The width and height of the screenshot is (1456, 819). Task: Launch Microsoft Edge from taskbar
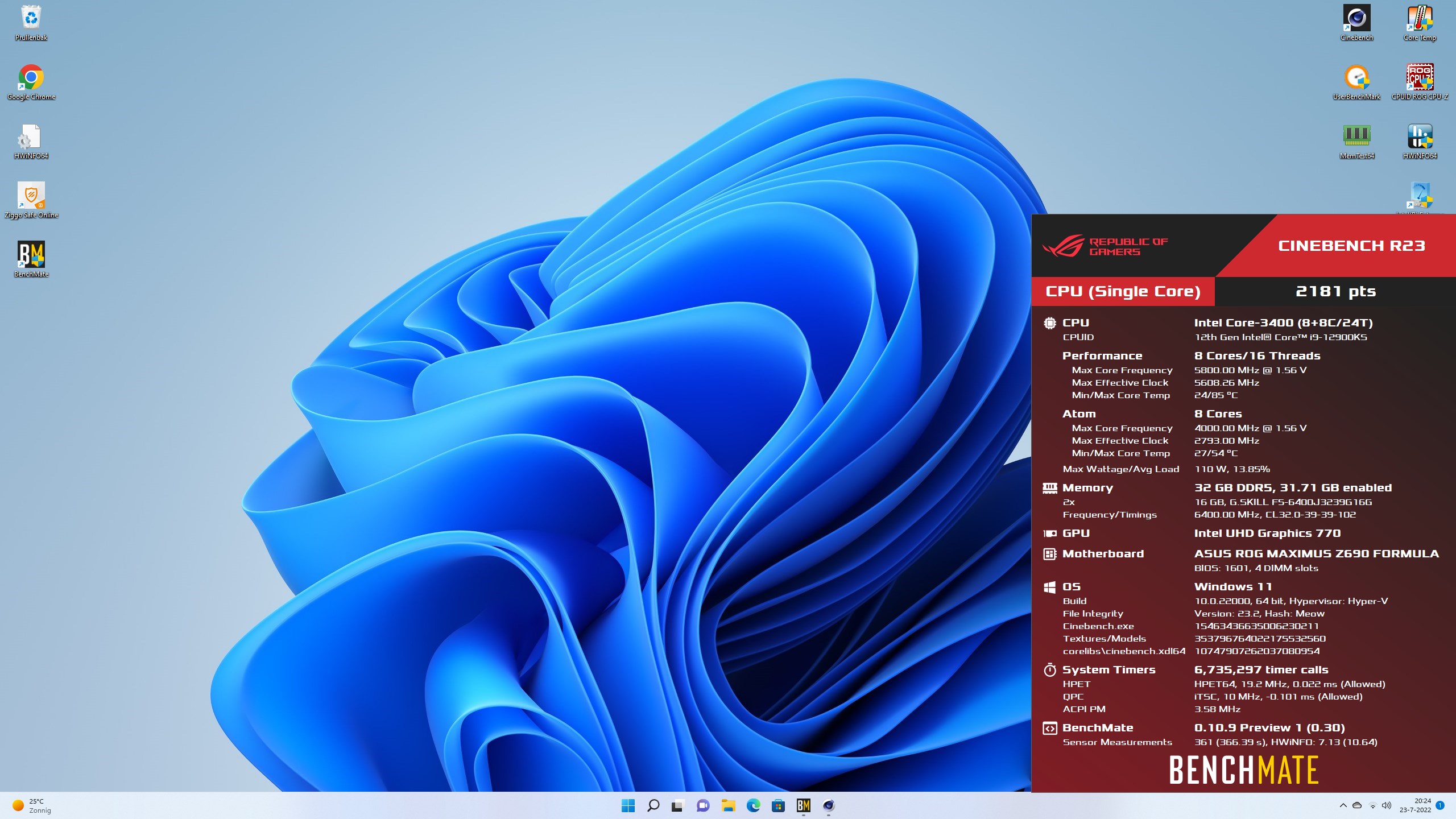[x=753, y=805]
